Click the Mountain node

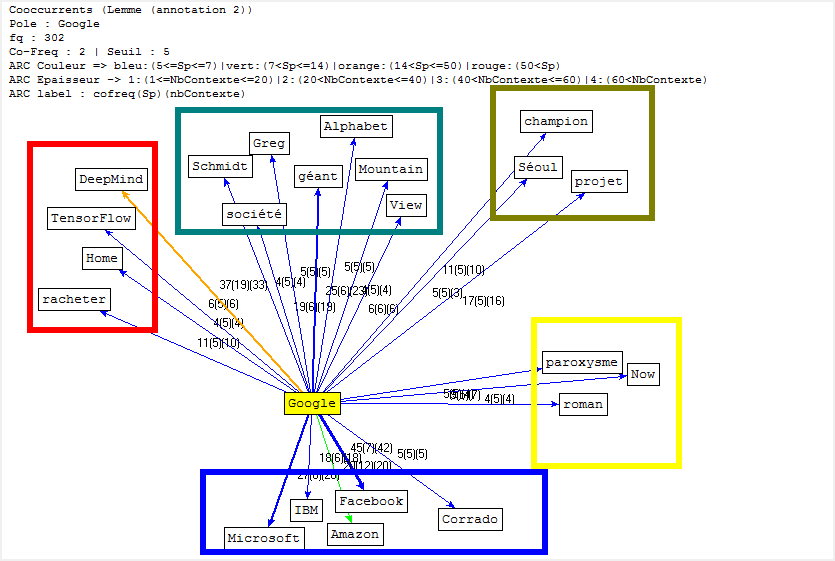391,169
